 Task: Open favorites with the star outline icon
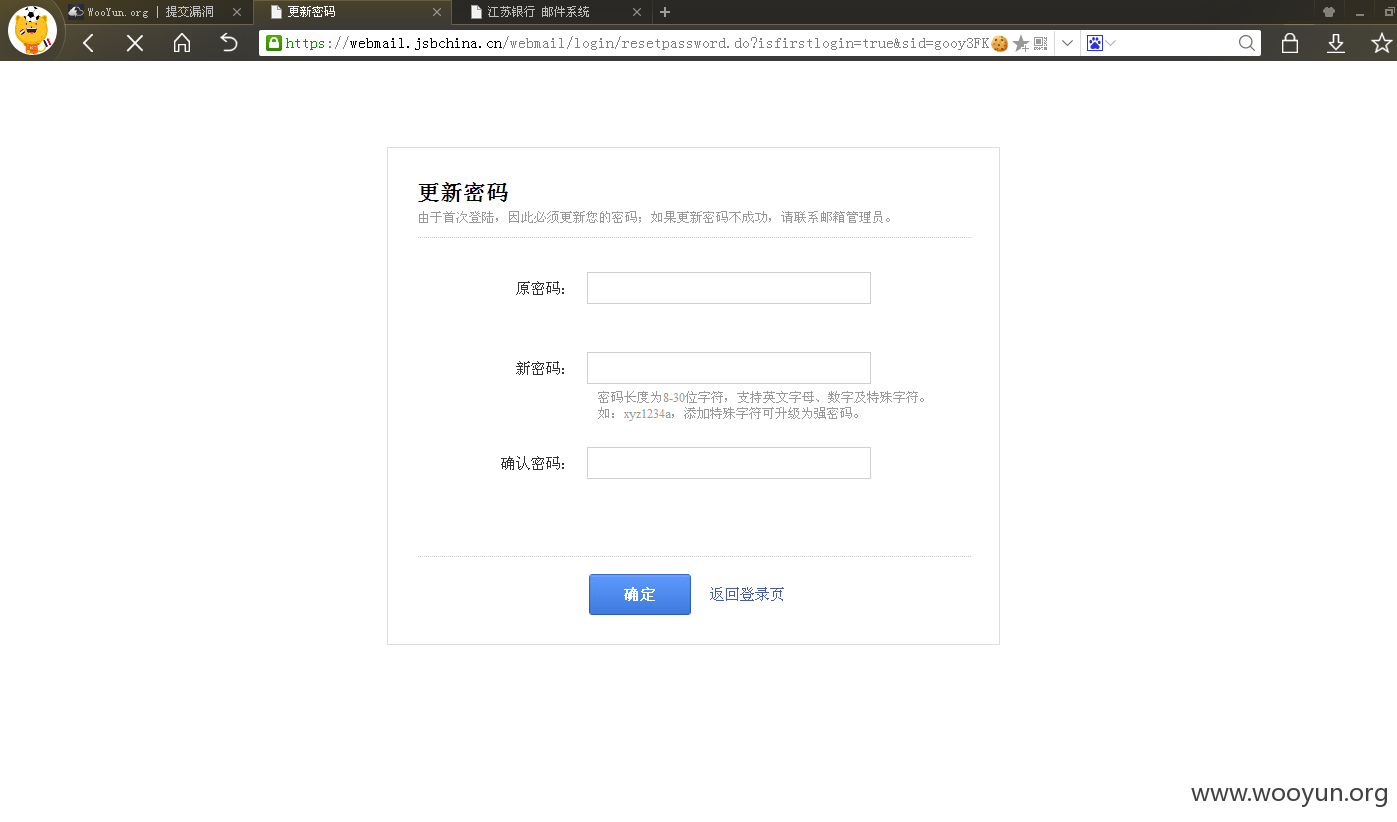tap(1381, 43)
